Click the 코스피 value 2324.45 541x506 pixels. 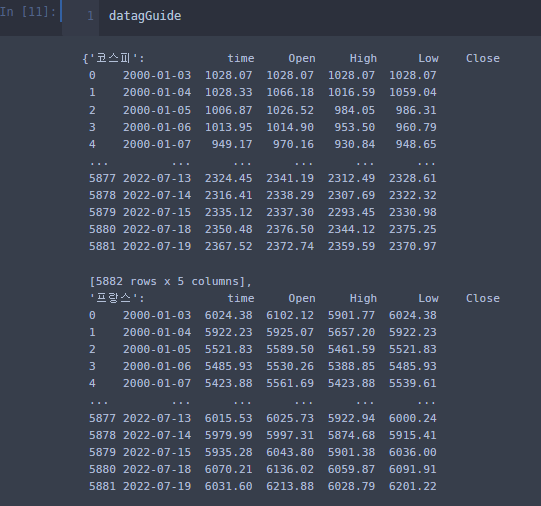[228, 178]
